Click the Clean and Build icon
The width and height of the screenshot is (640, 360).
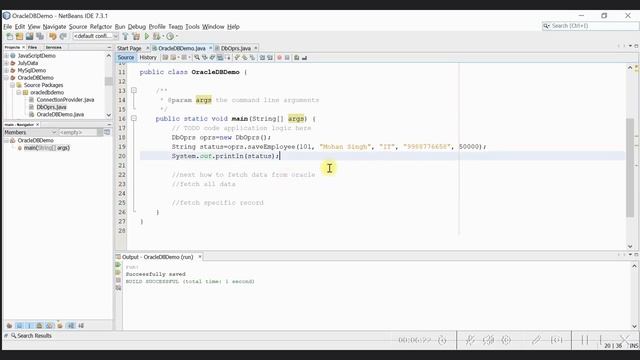point(136,36)
